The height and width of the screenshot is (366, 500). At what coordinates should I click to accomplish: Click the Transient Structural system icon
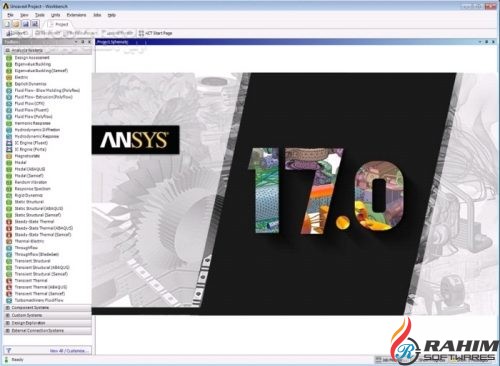[x=9, y=261]
